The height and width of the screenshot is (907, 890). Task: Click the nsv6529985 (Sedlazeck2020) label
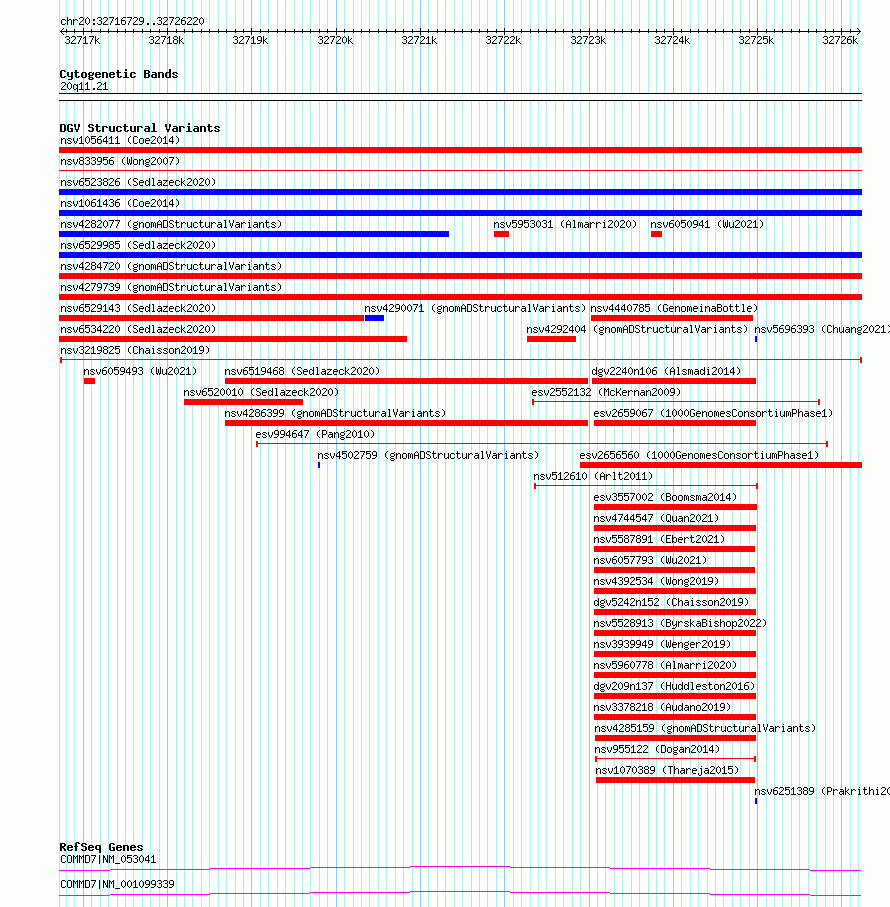(x=138, y=245)
